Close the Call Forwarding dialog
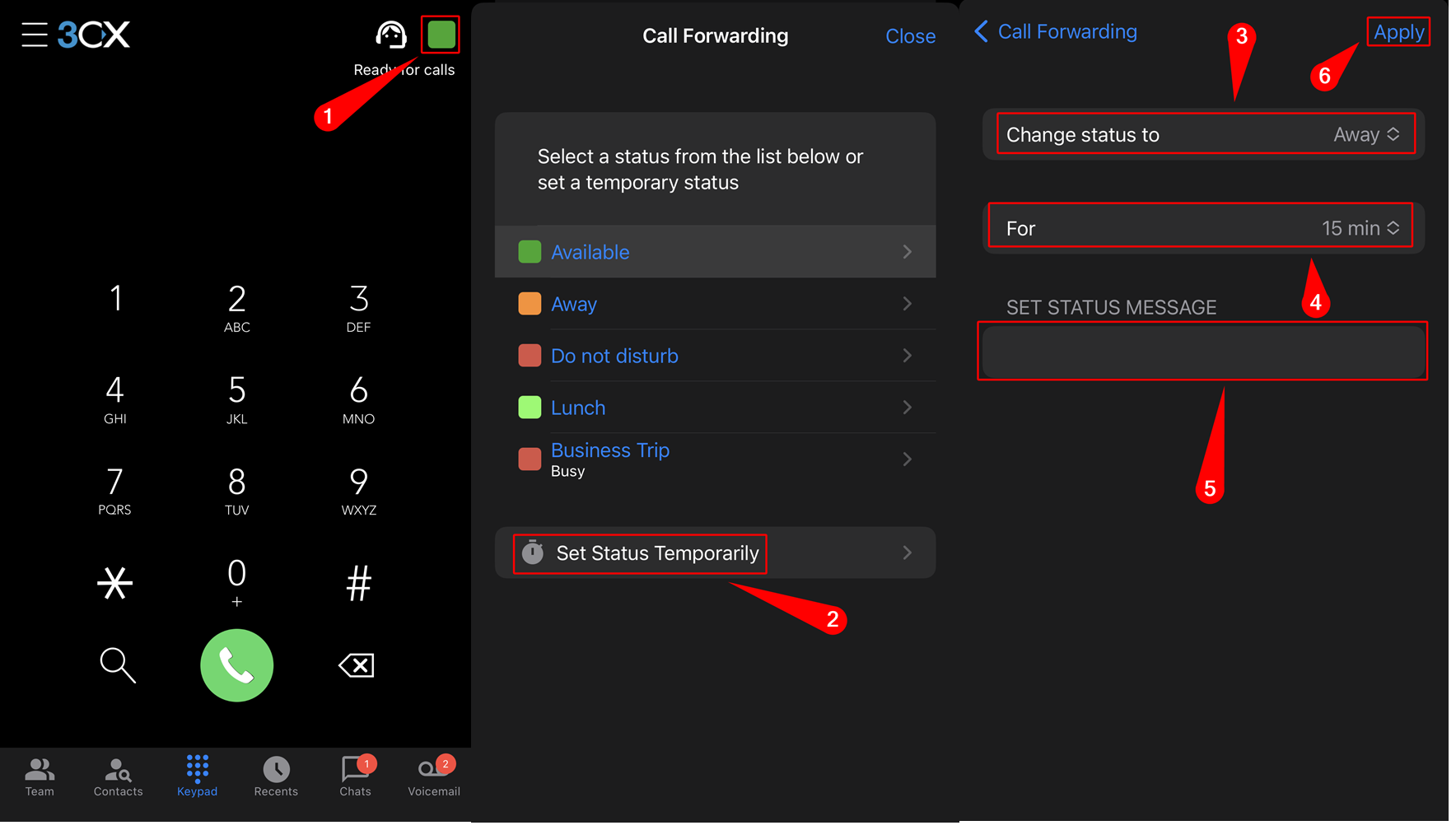Image resolution: width=1456 pixels, height=830 pixels. point(910,35)
